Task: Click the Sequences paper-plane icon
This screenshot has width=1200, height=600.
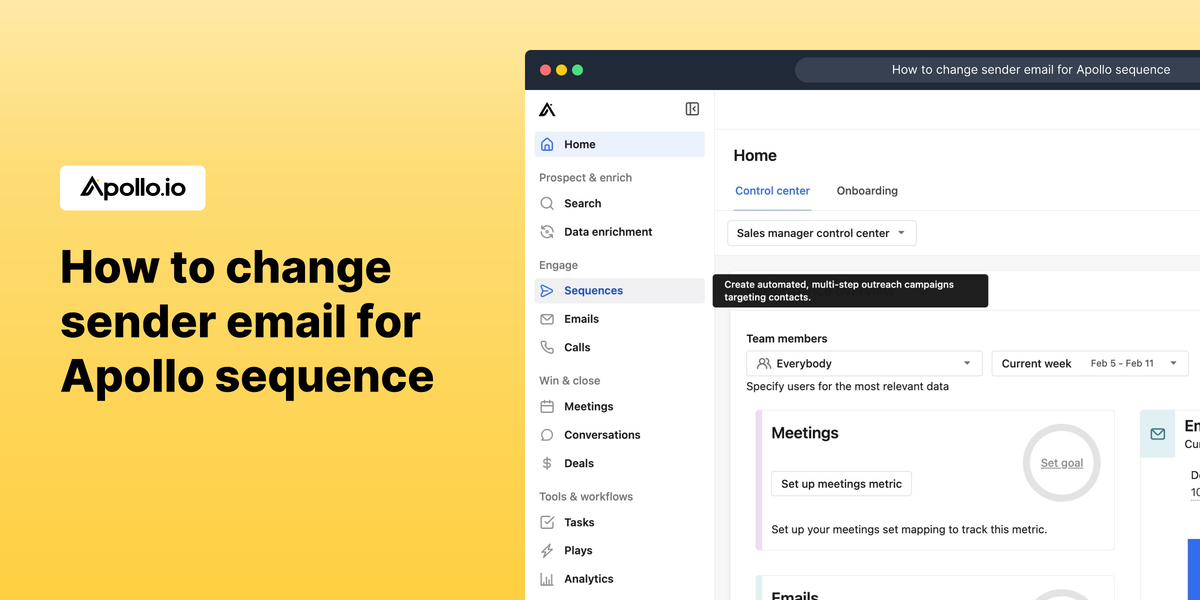Action: click(547, 290)
